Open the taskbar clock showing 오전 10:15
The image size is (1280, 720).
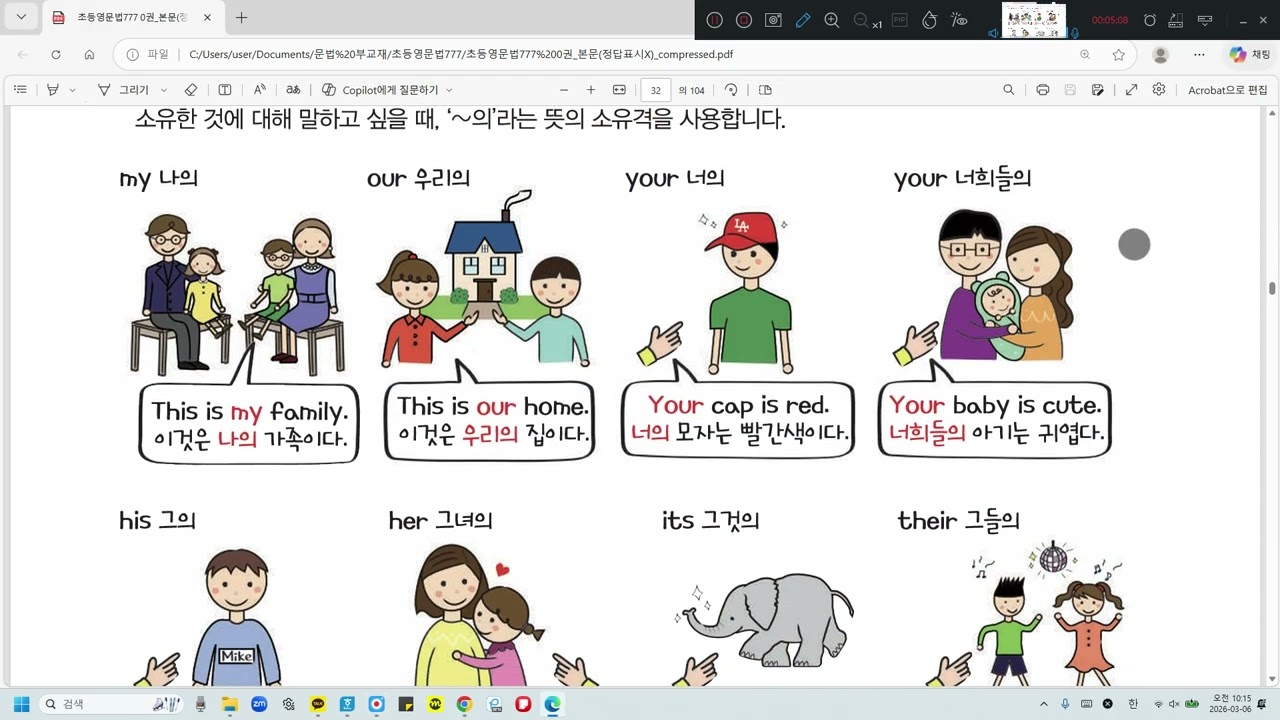point(1230,704)
